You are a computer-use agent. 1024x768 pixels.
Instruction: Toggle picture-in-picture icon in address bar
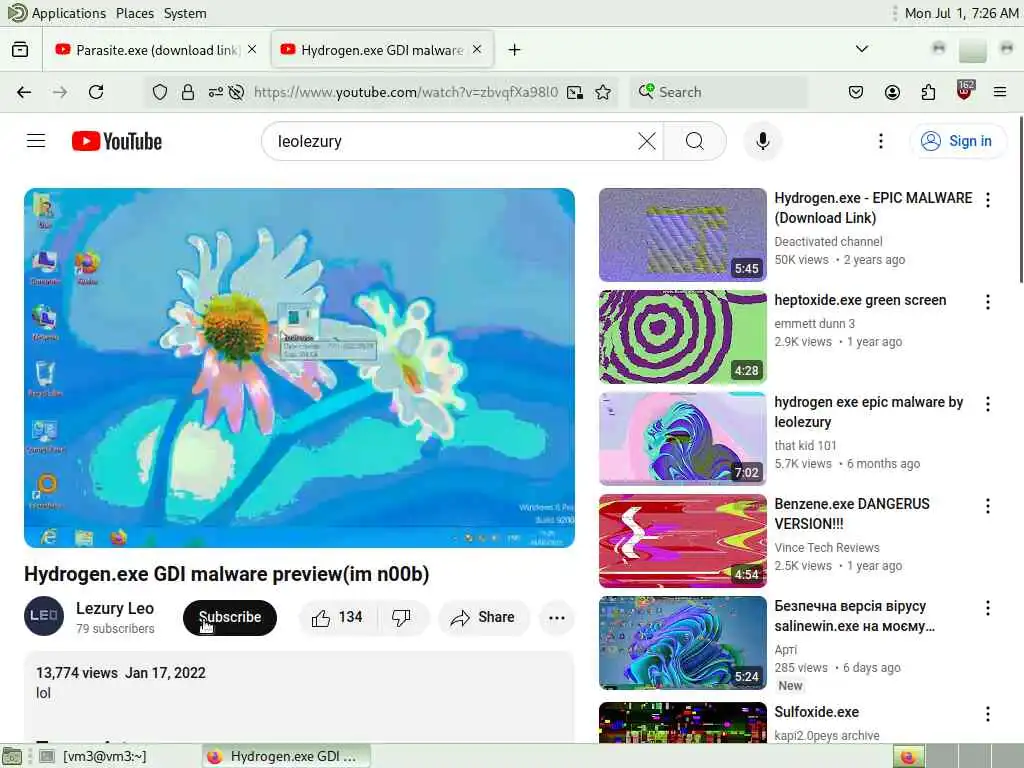[575, 92]
